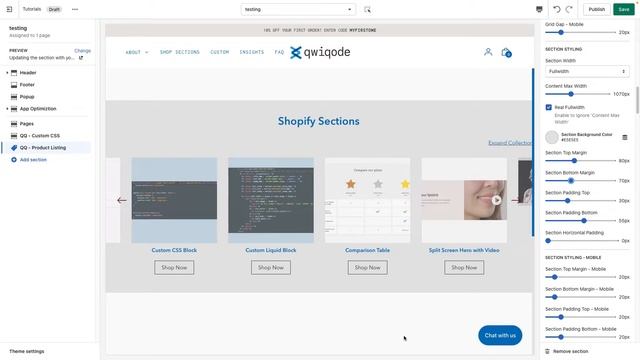Click the qwiqode logo
This screenshot has width=640, height=360.
[x=320, y=52]
